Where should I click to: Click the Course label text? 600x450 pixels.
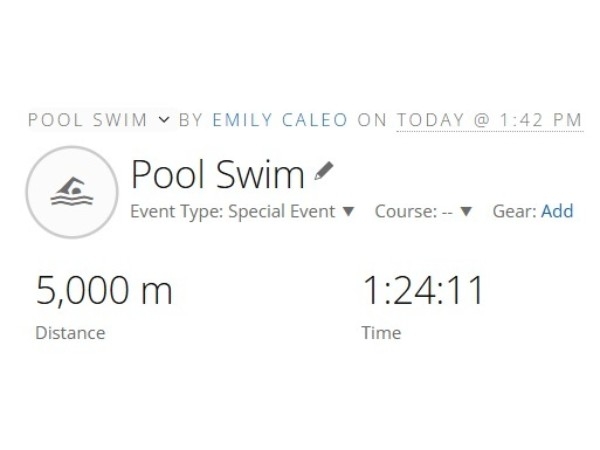pyautogui.click(x=403, y=212)
